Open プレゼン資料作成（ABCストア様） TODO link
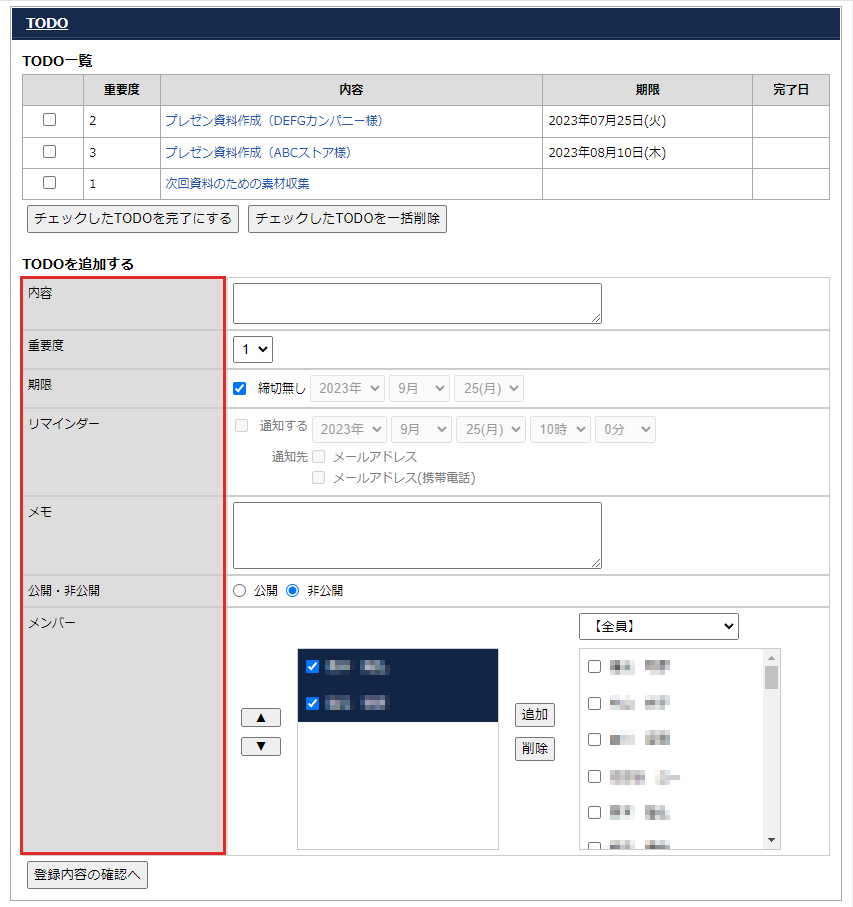 [258, 152]
